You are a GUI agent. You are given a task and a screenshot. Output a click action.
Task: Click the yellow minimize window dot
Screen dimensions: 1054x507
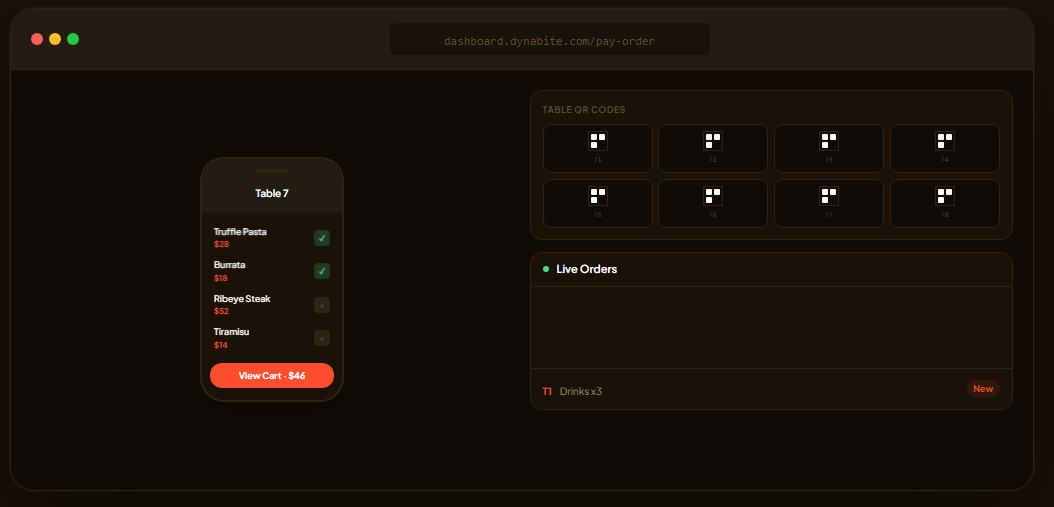tap(55, 39)
